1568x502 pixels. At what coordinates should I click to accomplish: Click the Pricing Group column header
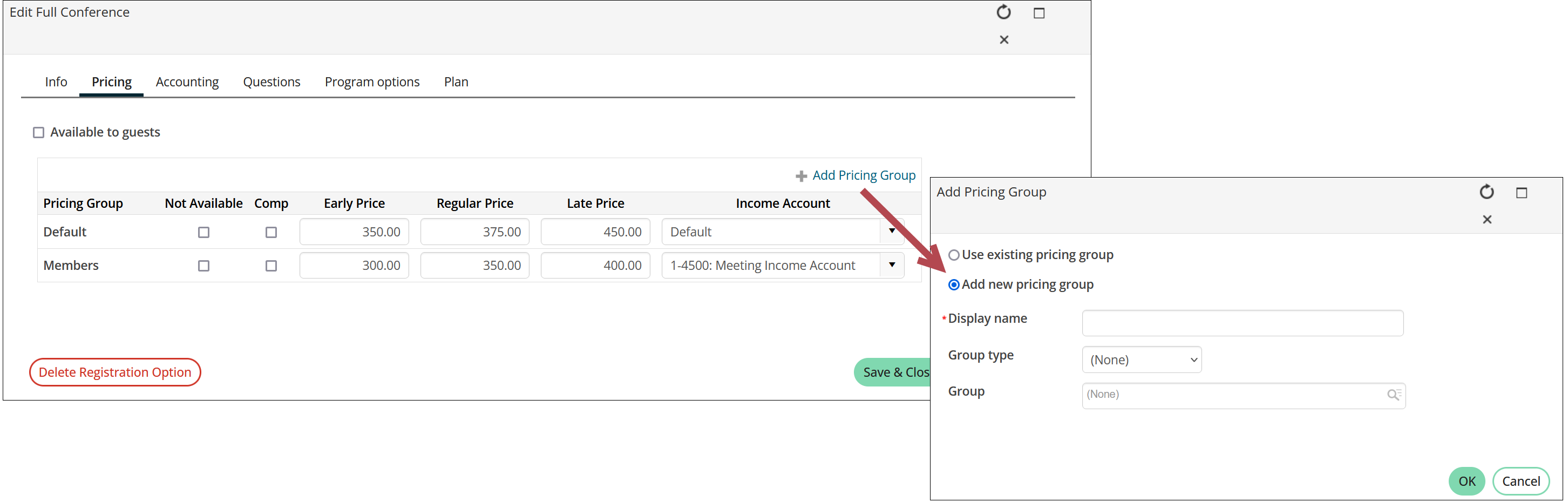pyautogui.click(x=83, y=203)
